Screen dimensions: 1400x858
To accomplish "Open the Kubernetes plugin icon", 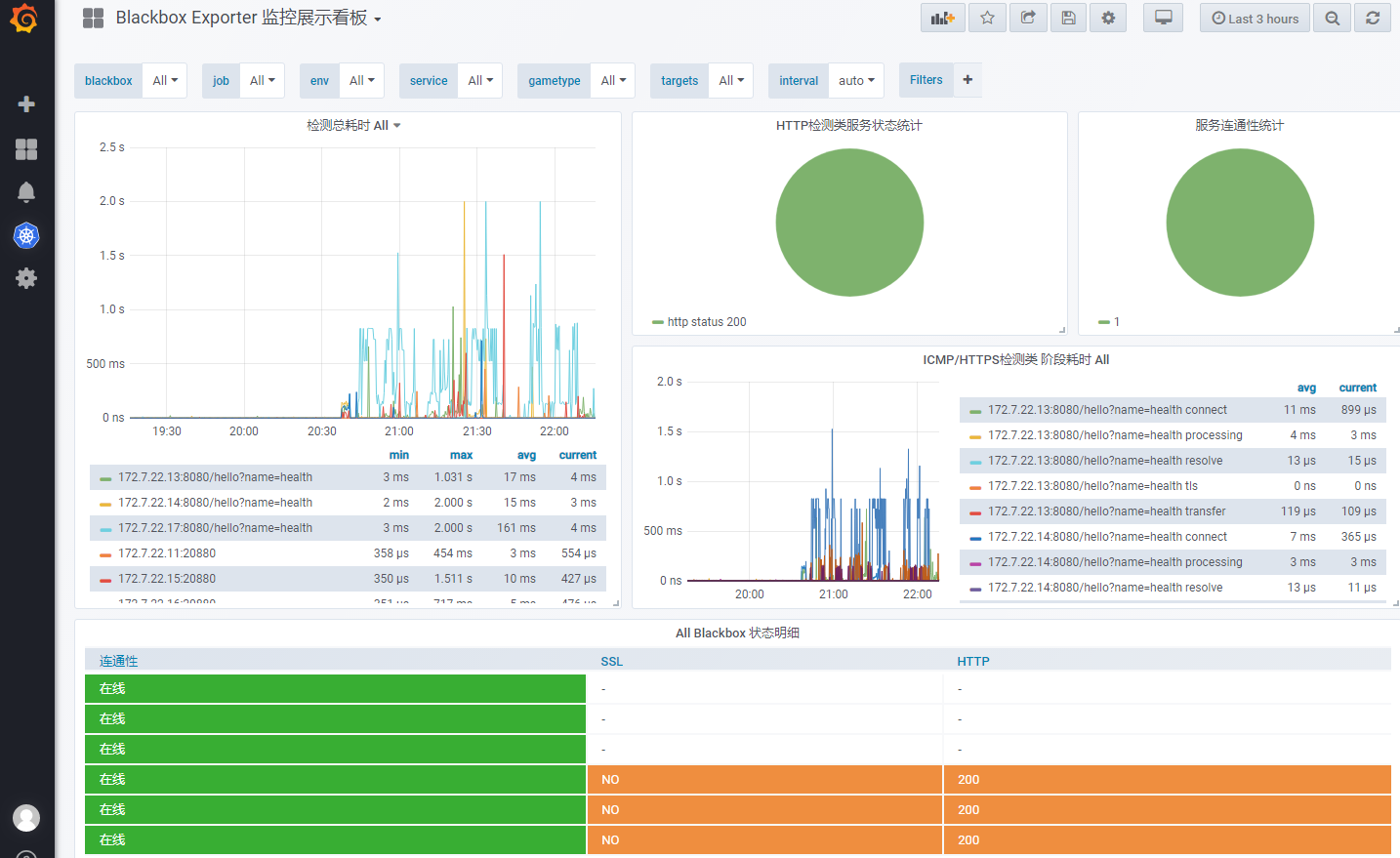I will (26, 235).
